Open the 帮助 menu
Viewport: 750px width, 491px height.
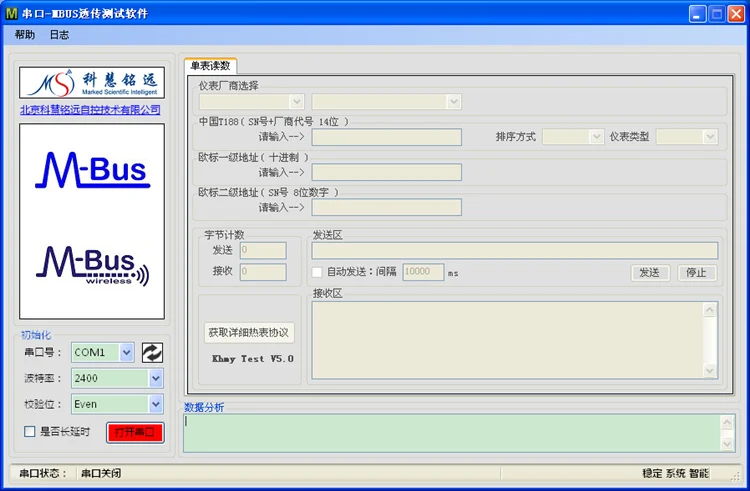(24, 34)
